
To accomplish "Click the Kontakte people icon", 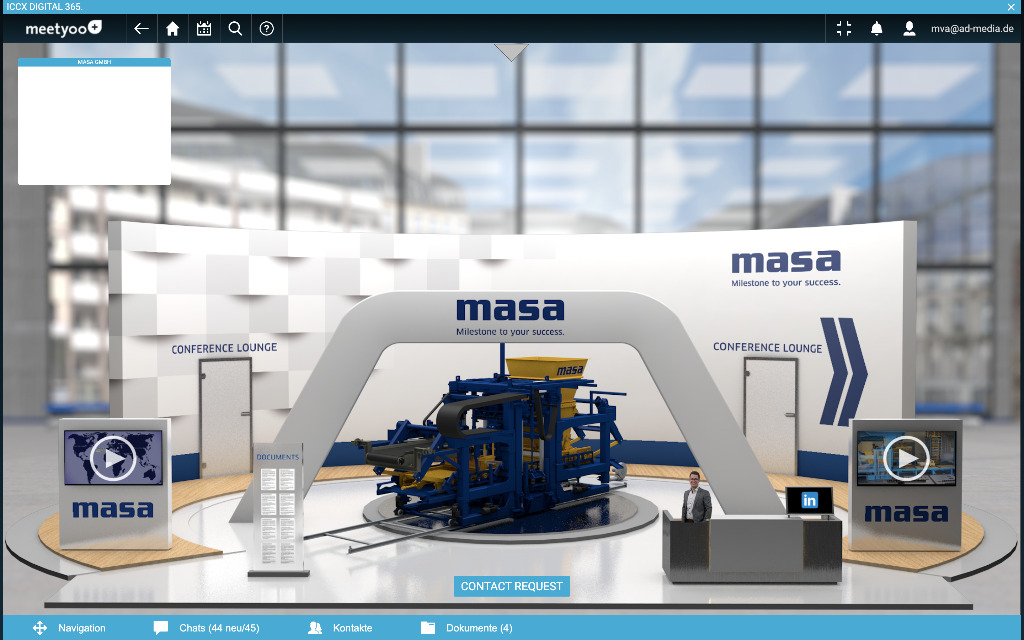I will pos(315,628).
